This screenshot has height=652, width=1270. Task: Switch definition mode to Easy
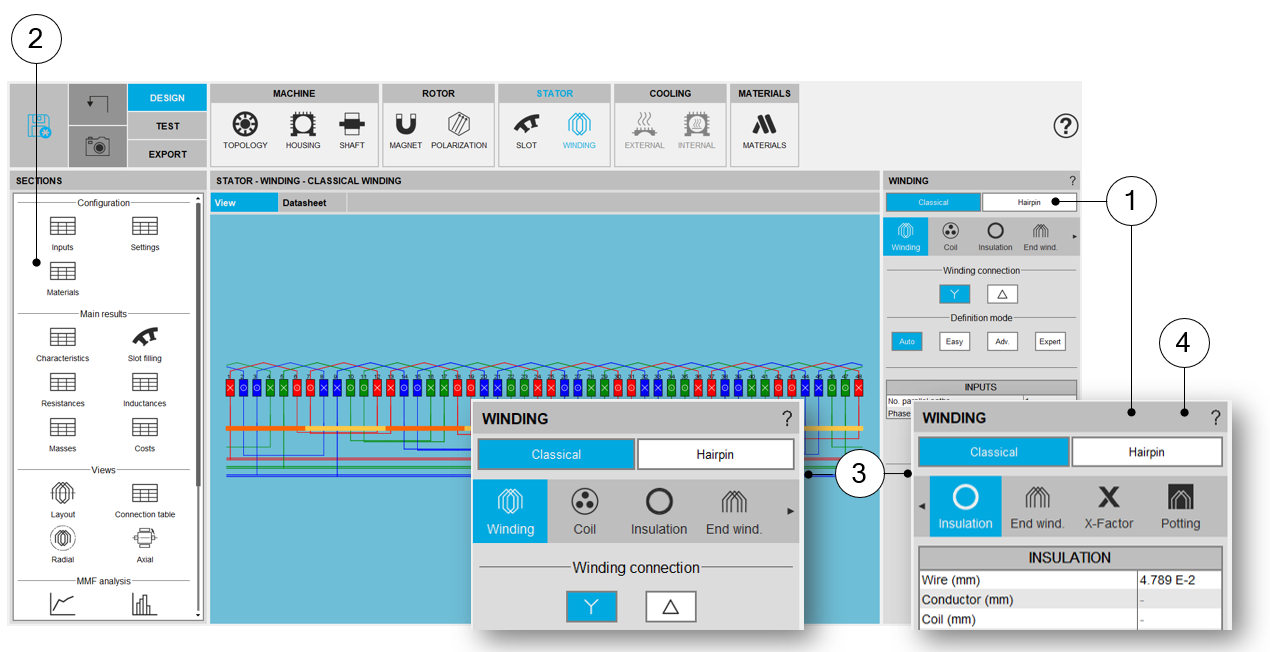[x=954, y=341]
